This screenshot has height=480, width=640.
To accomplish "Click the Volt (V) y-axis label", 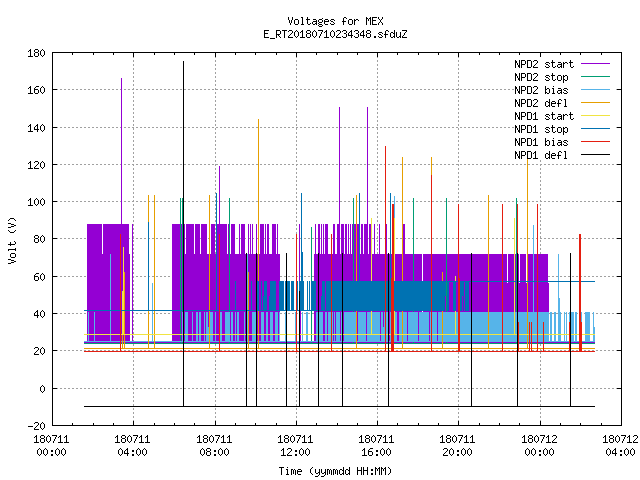I will (13, 240).
